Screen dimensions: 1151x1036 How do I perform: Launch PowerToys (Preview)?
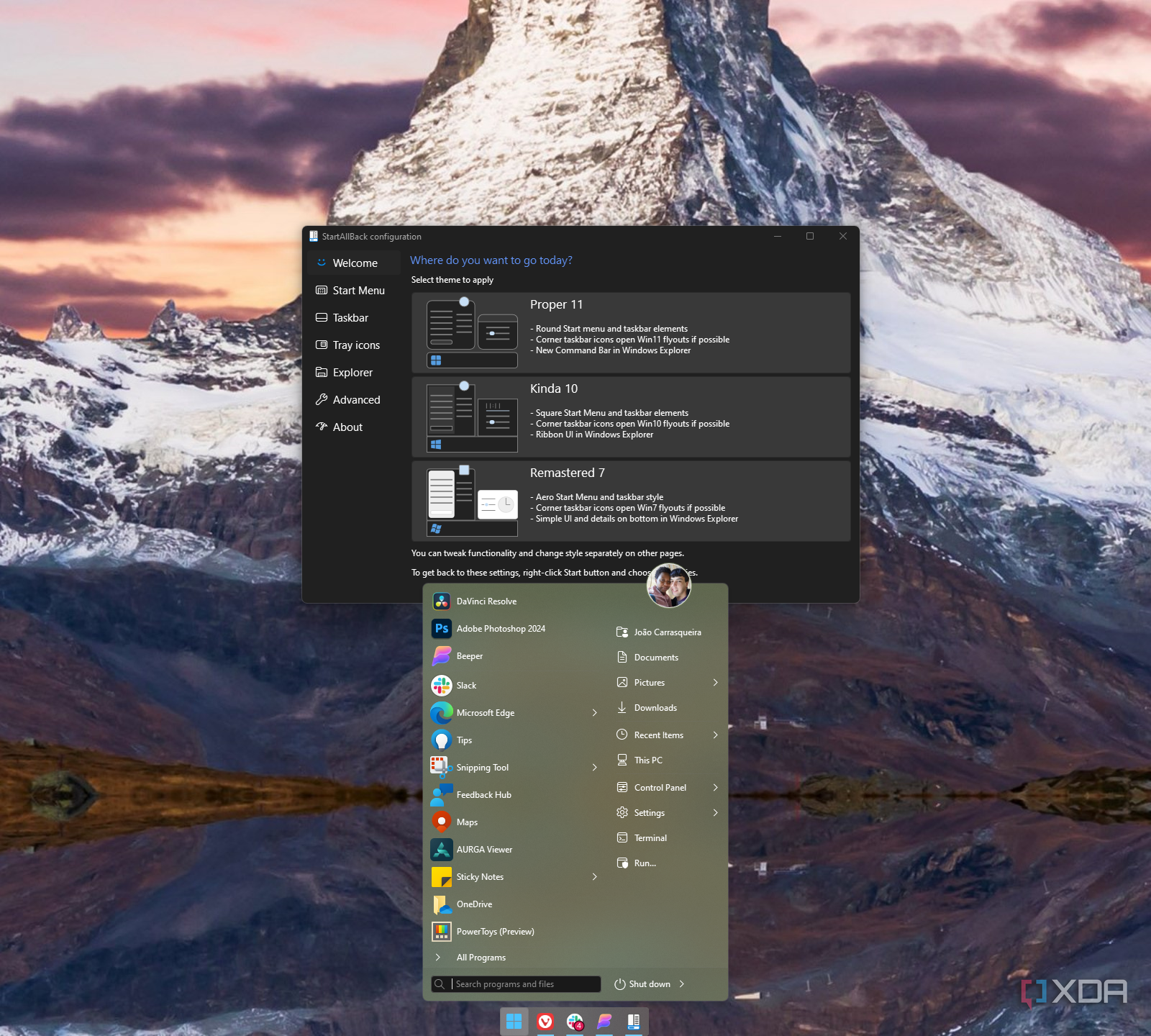coord(495,932)
